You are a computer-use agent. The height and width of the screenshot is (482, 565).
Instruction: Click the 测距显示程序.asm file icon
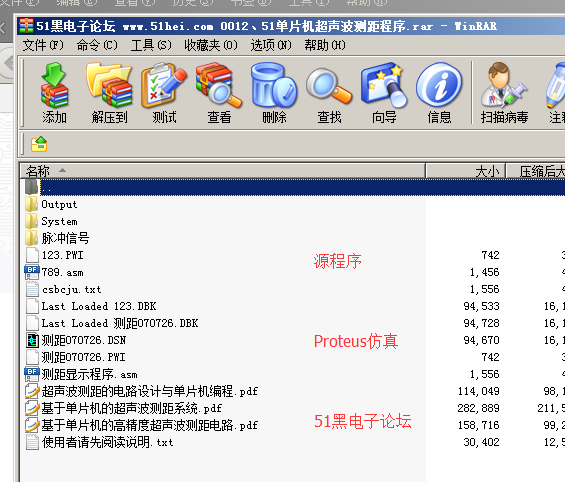pyautogui.click(x=32, y=374)
